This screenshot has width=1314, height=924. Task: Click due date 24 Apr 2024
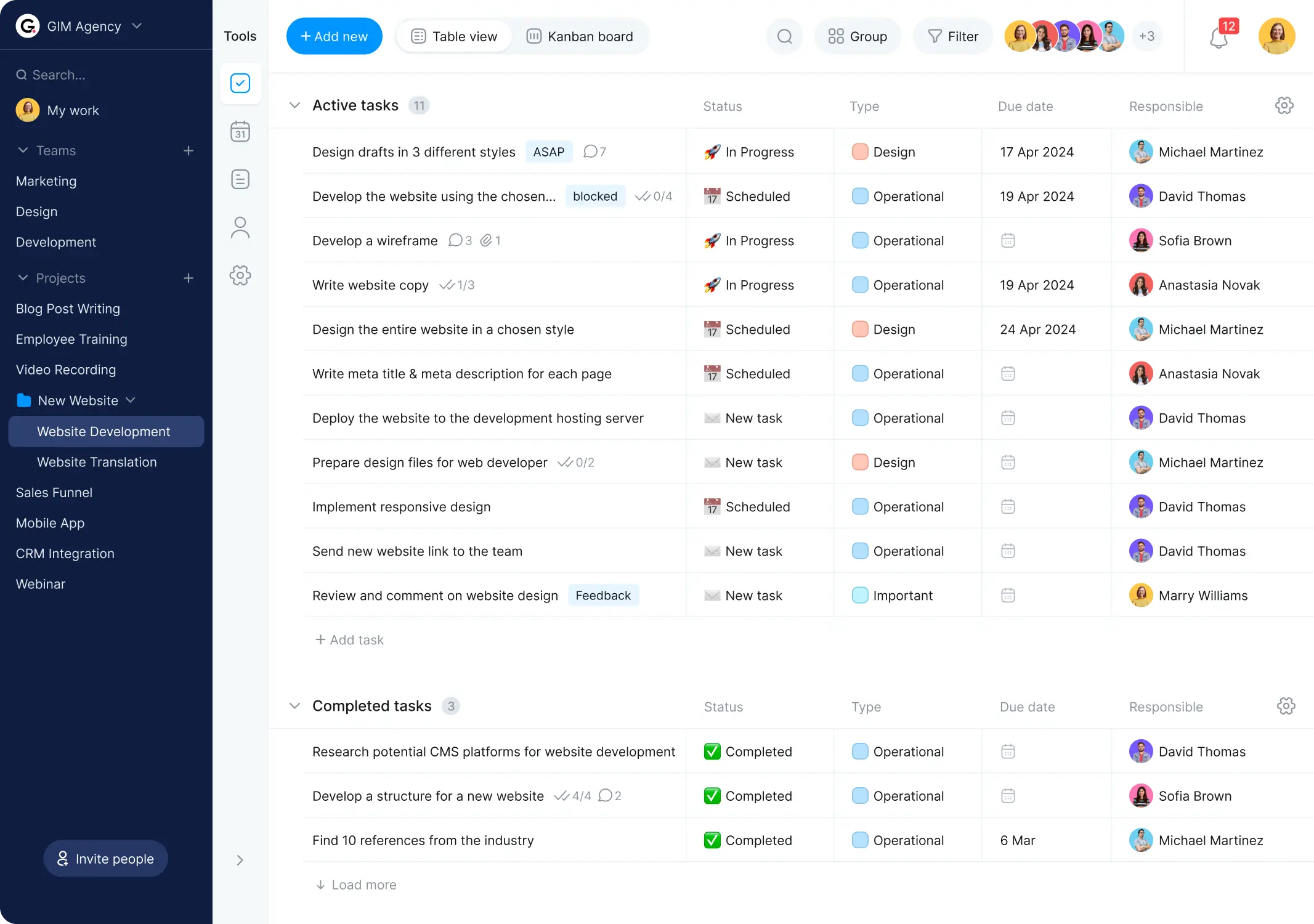click(x=1038, y=330)
